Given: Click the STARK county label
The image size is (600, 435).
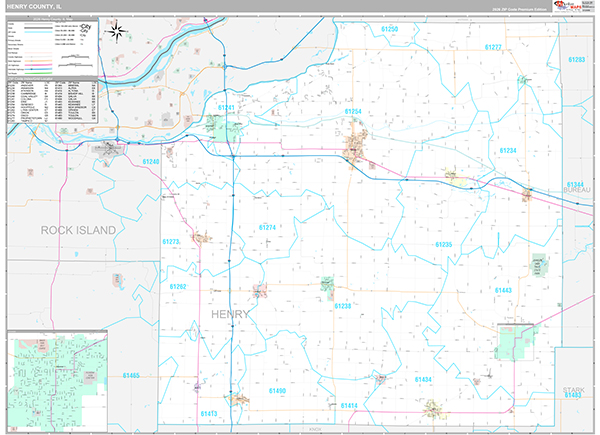Looking at the screenshot, I should tap(574, 390).
